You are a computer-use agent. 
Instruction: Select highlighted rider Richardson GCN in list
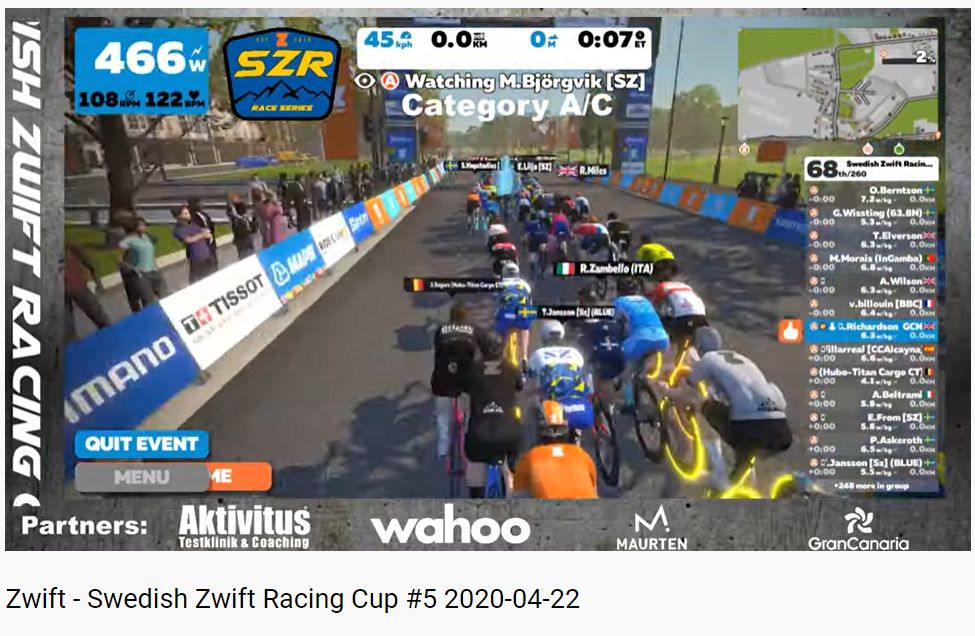click(x=871, y=331)
